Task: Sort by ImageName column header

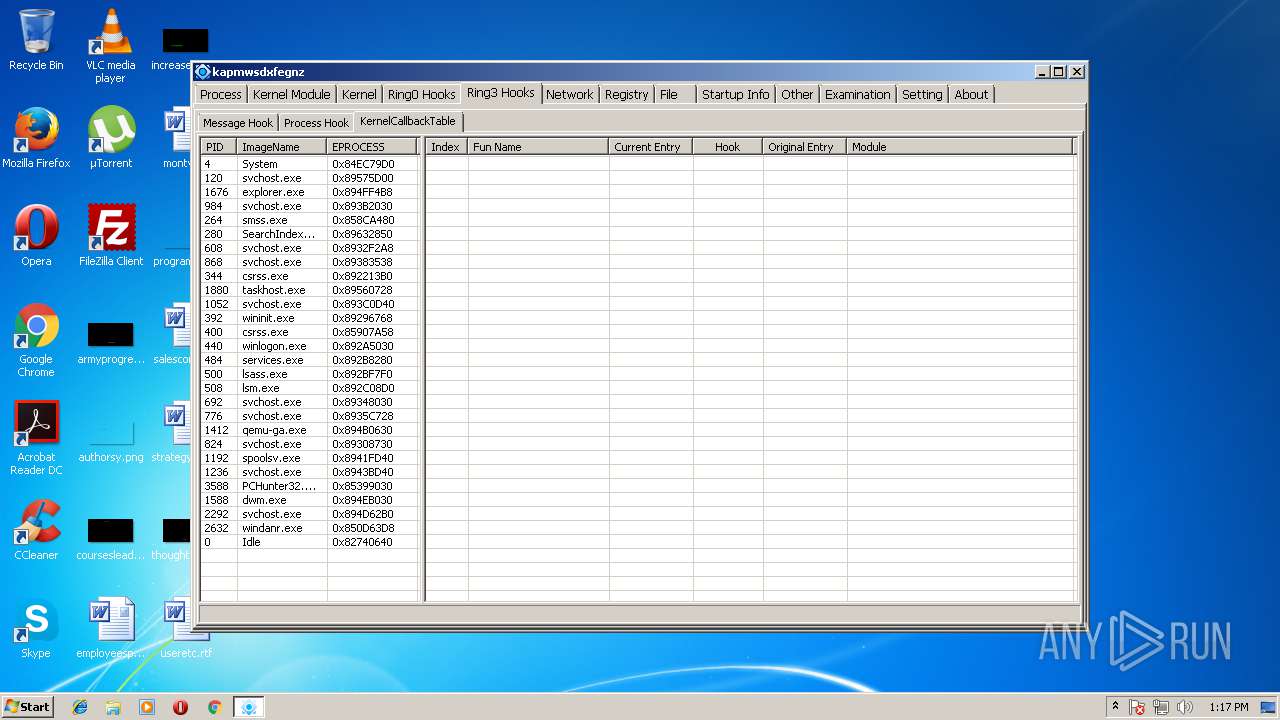Action: tap(282, 146)
